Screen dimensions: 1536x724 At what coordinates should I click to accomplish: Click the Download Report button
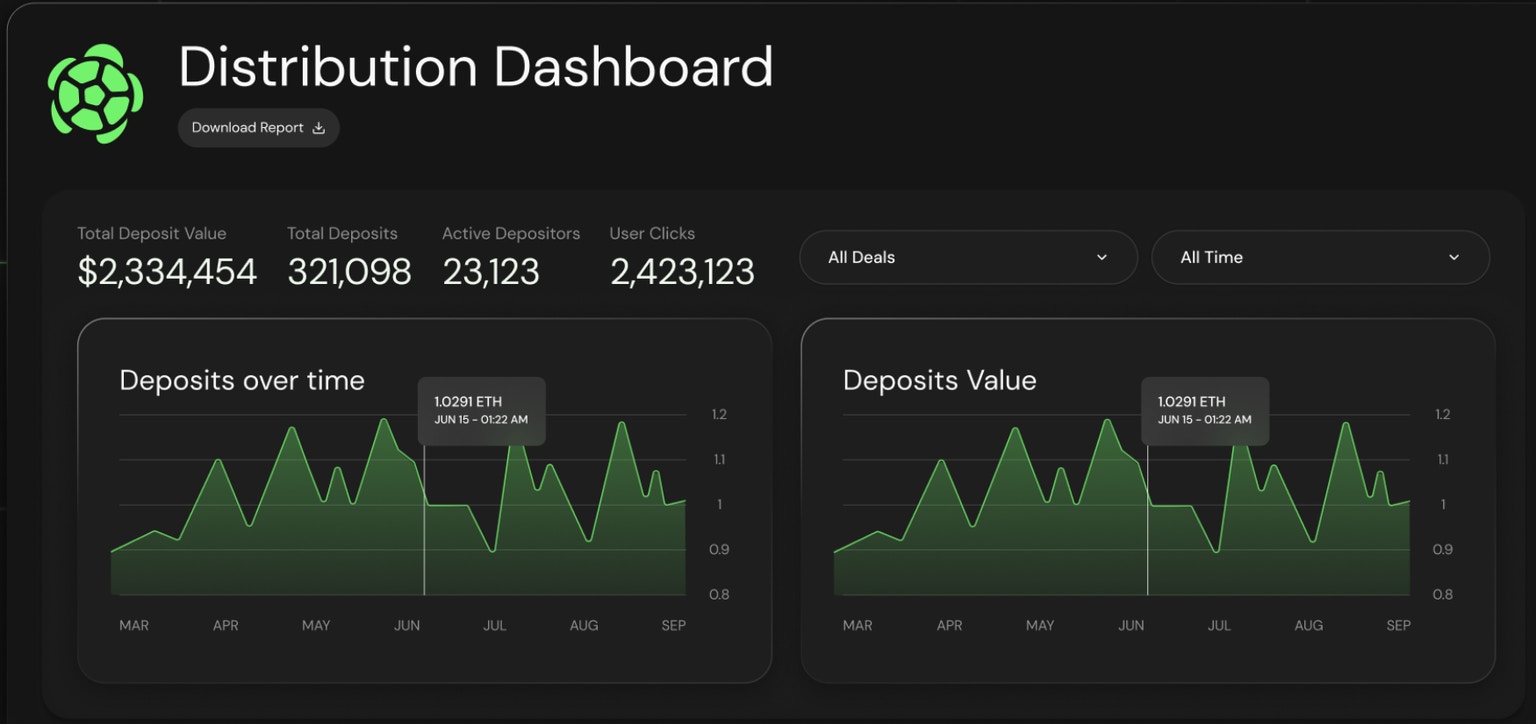[x=258, y=127]
